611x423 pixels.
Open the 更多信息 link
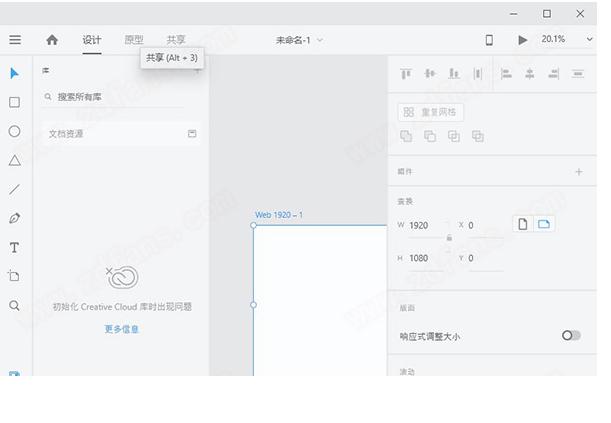pos(122,329)
